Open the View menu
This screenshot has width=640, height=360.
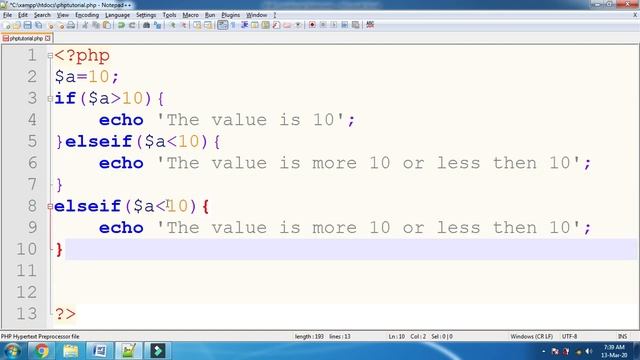(x=62, y=15)
